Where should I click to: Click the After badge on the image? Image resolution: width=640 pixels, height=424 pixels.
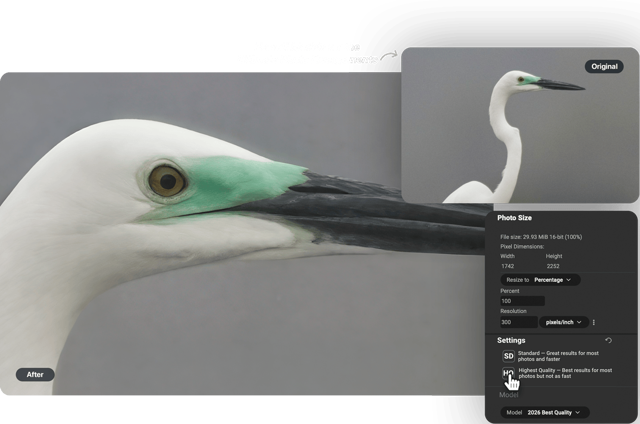35,374
